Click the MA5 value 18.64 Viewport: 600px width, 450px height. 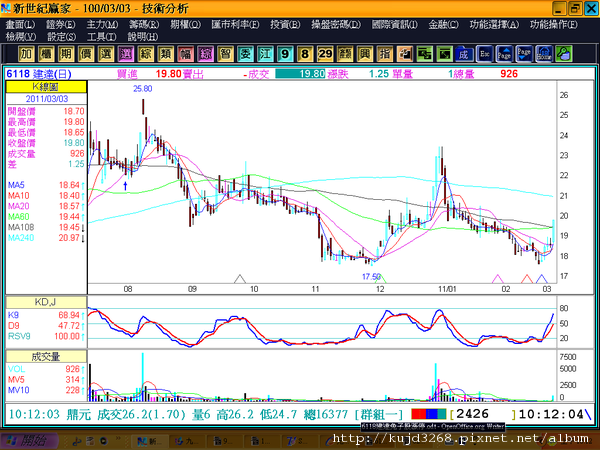click(x=69, y=185)
